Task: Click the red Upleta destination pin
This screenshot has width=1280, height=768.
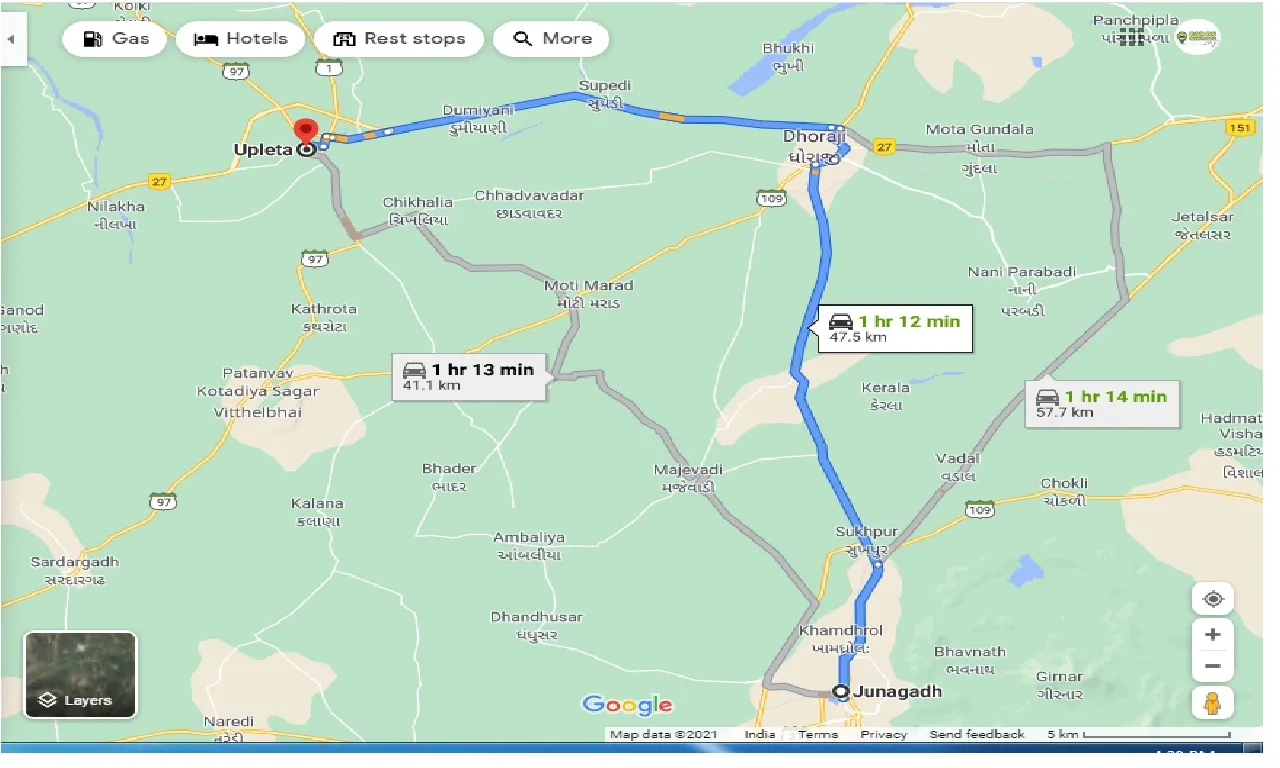Action: 305,132
